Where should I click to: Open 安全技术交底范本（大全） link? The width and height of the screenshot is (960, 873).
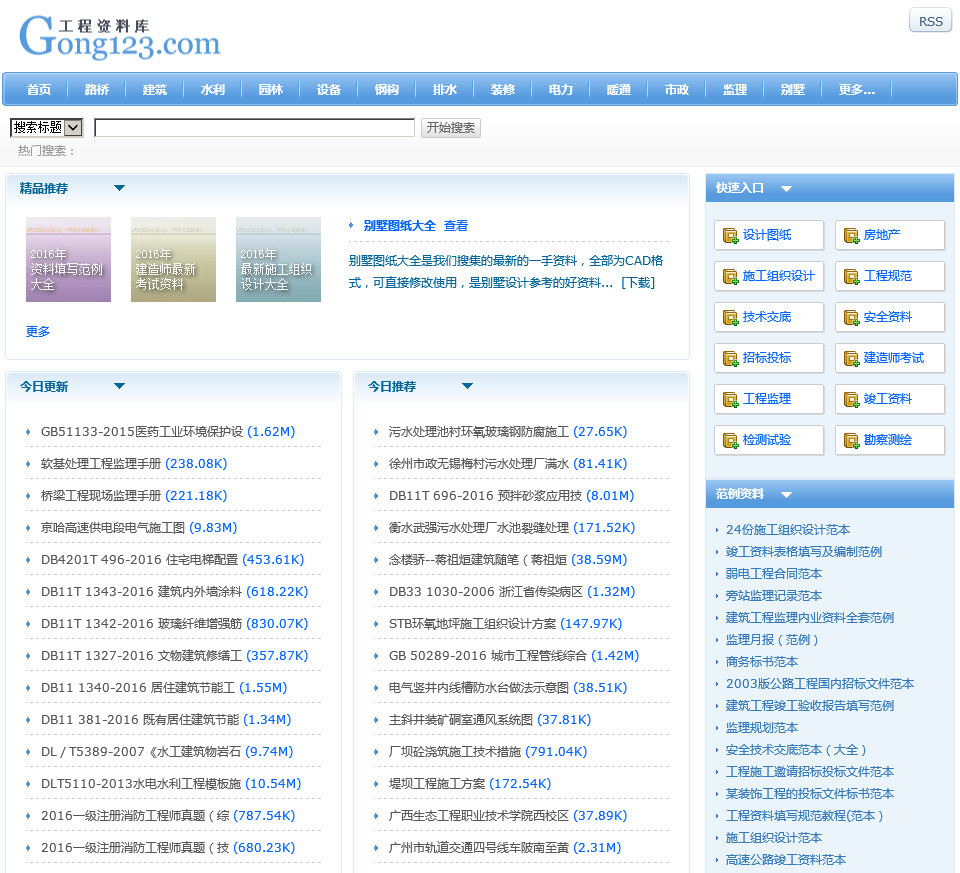[796, 750]
